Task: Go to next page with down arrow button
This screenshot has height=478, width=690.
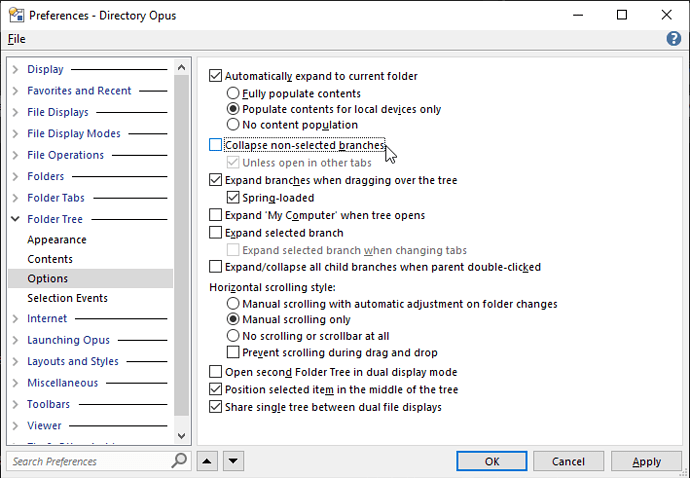Action: click(233, 461)
